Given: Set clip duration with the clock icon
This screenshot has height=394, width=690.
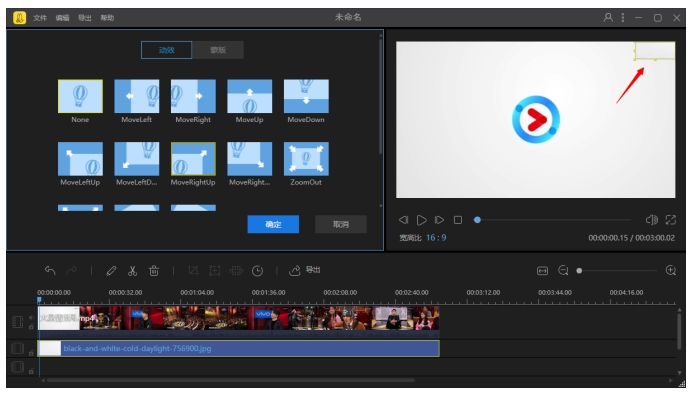Looking at the screenshot, I should (x=257, y=271).
